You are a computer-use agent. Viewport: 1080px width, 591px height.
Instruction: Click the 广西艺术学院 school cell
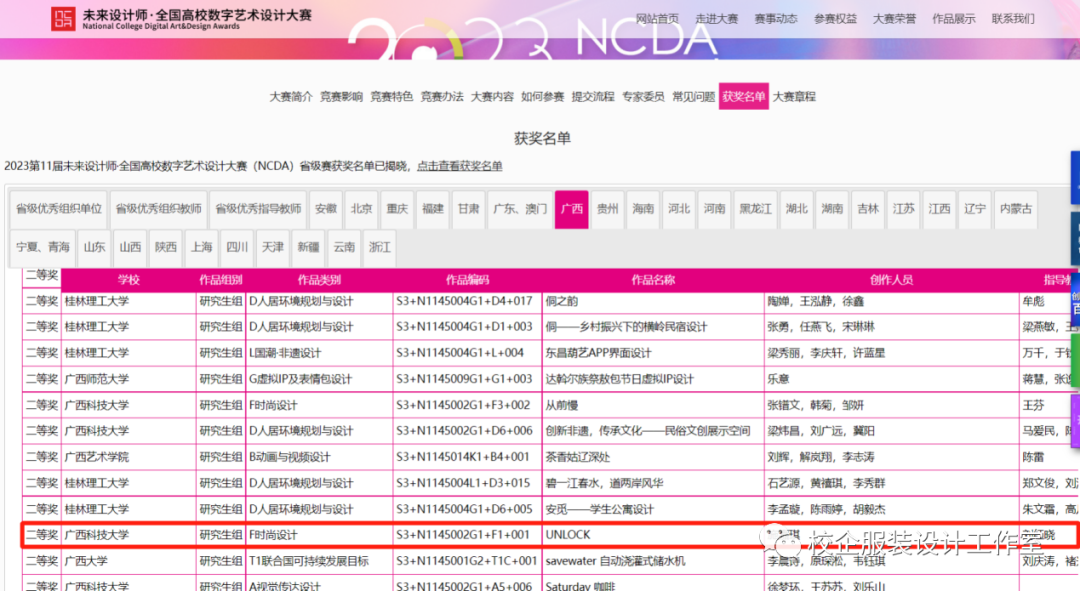coord(129,457)
